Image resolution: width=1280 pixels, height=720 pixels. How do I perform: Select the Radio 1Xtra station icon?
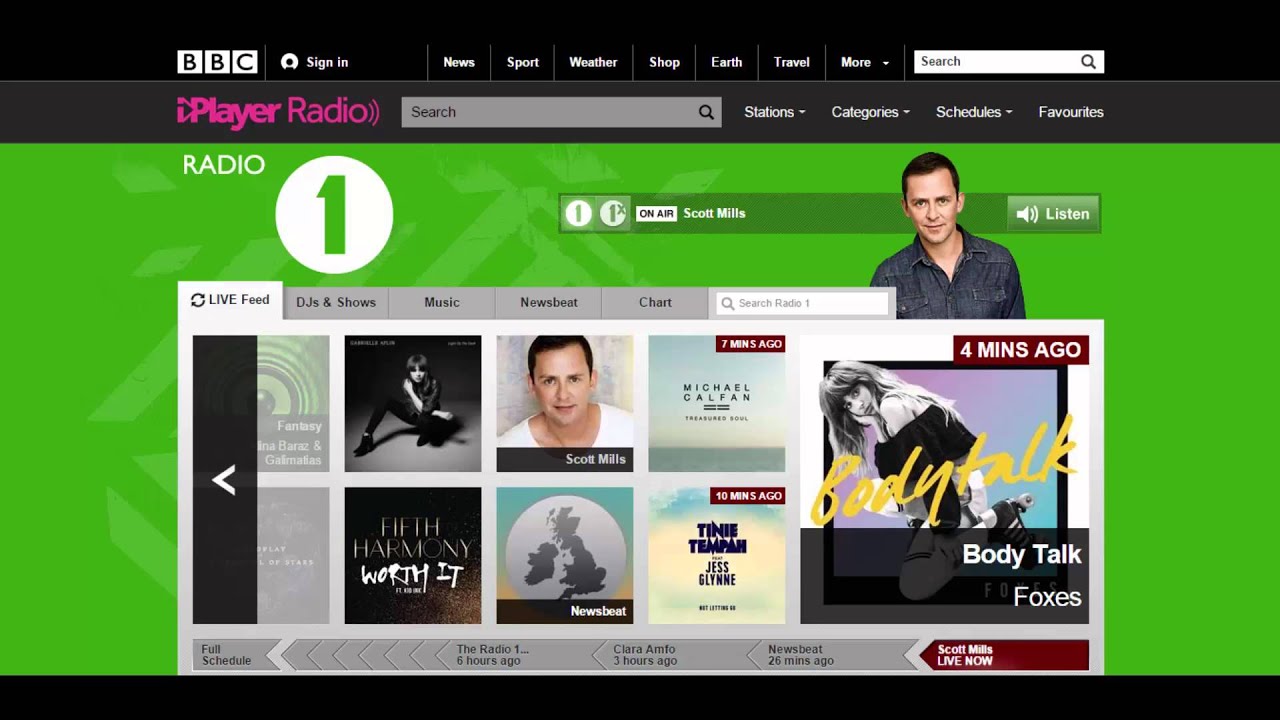(612, 213)
